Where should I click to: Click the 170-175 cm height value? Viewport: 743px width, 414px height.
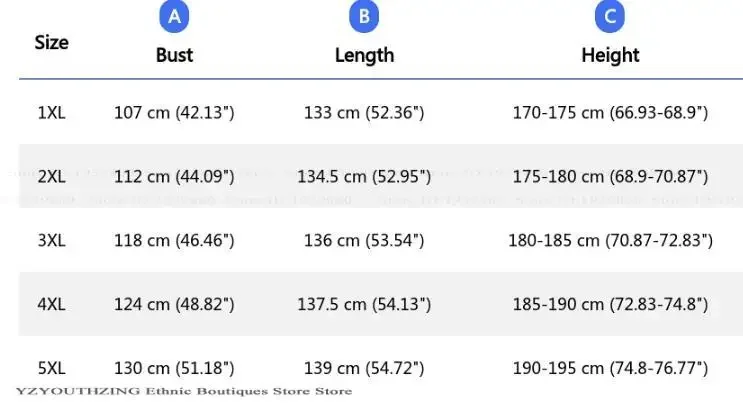pyautogui.click(x=610, y=113)
